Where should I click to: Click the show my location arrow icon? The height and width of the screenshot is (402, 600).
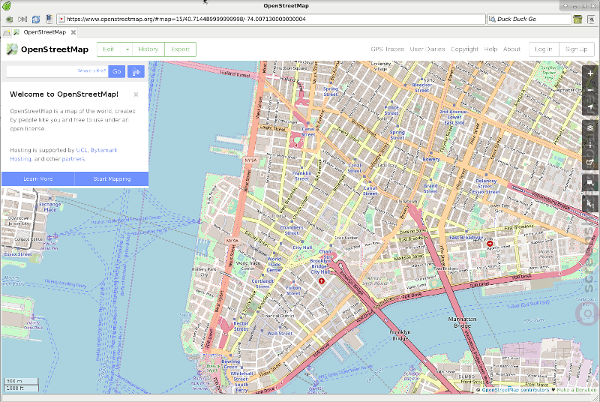[x=590, y=107]
